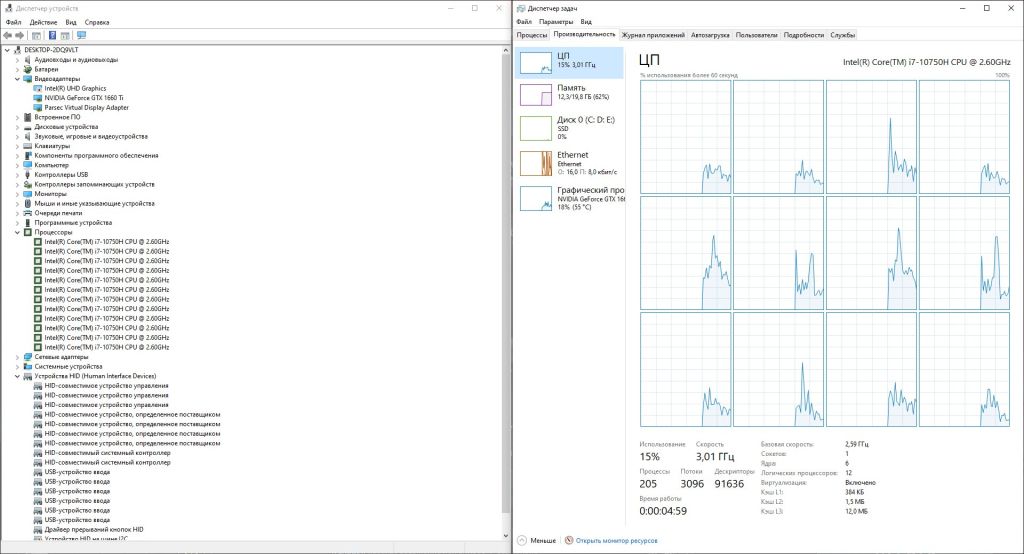Click the uptime value 0:00:04:59
Image resolution: width=1024 pixels, height=554 pixels.
[x=663, y=511]
